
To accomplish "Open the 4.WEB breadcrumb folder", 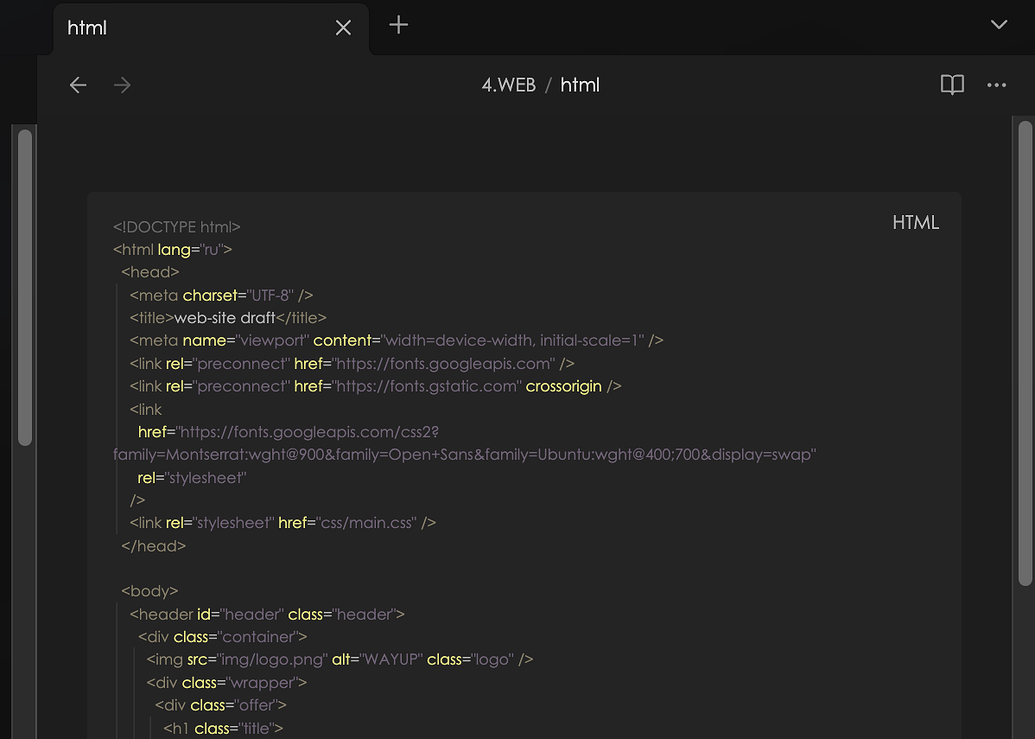I will point(508,85).
